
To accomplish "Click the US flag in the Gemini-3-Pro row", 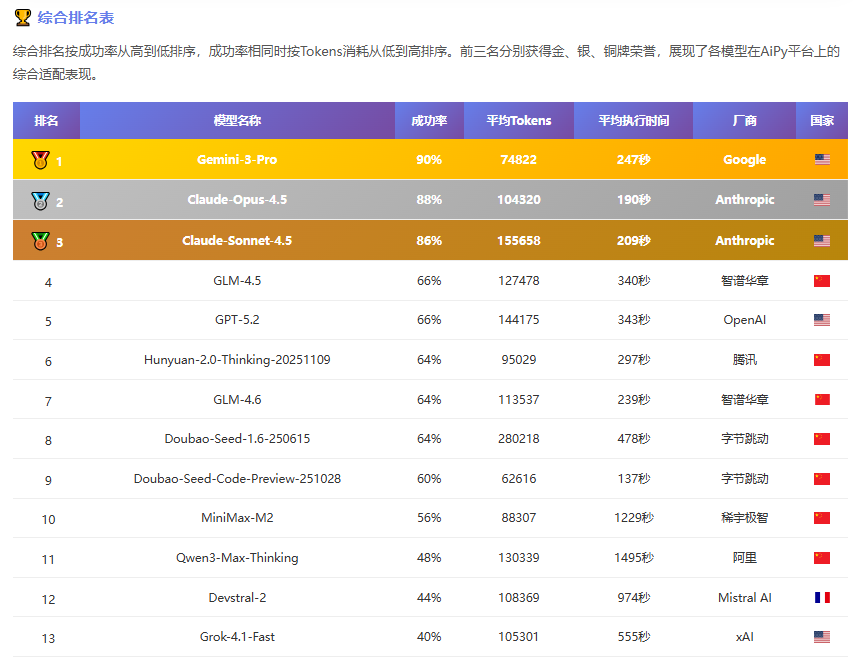I will click(x=822, y=160).
